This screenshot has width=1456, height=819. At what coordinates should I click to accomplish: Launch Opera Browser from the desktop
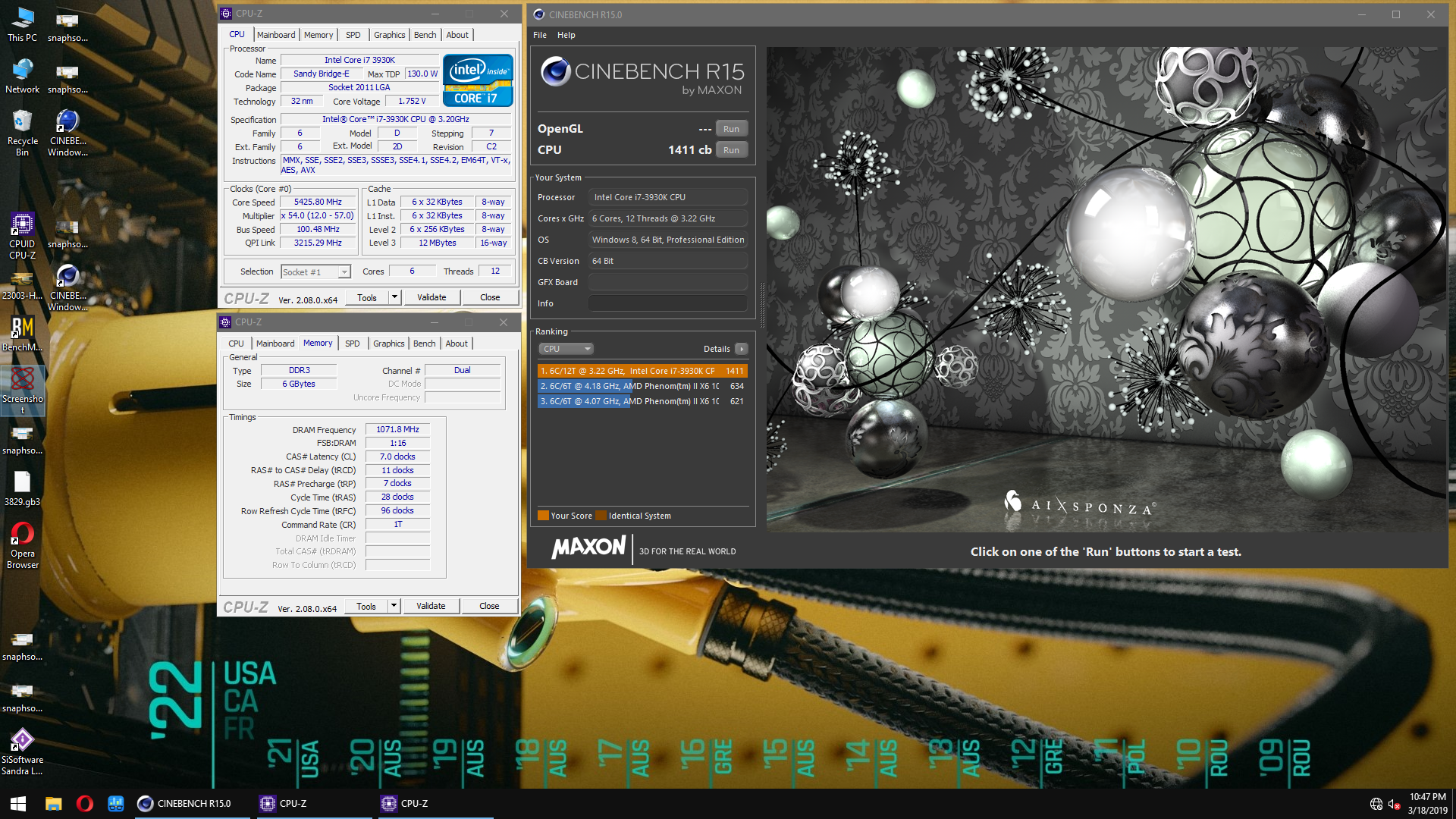pyautogui.click(x=22, y=545)
